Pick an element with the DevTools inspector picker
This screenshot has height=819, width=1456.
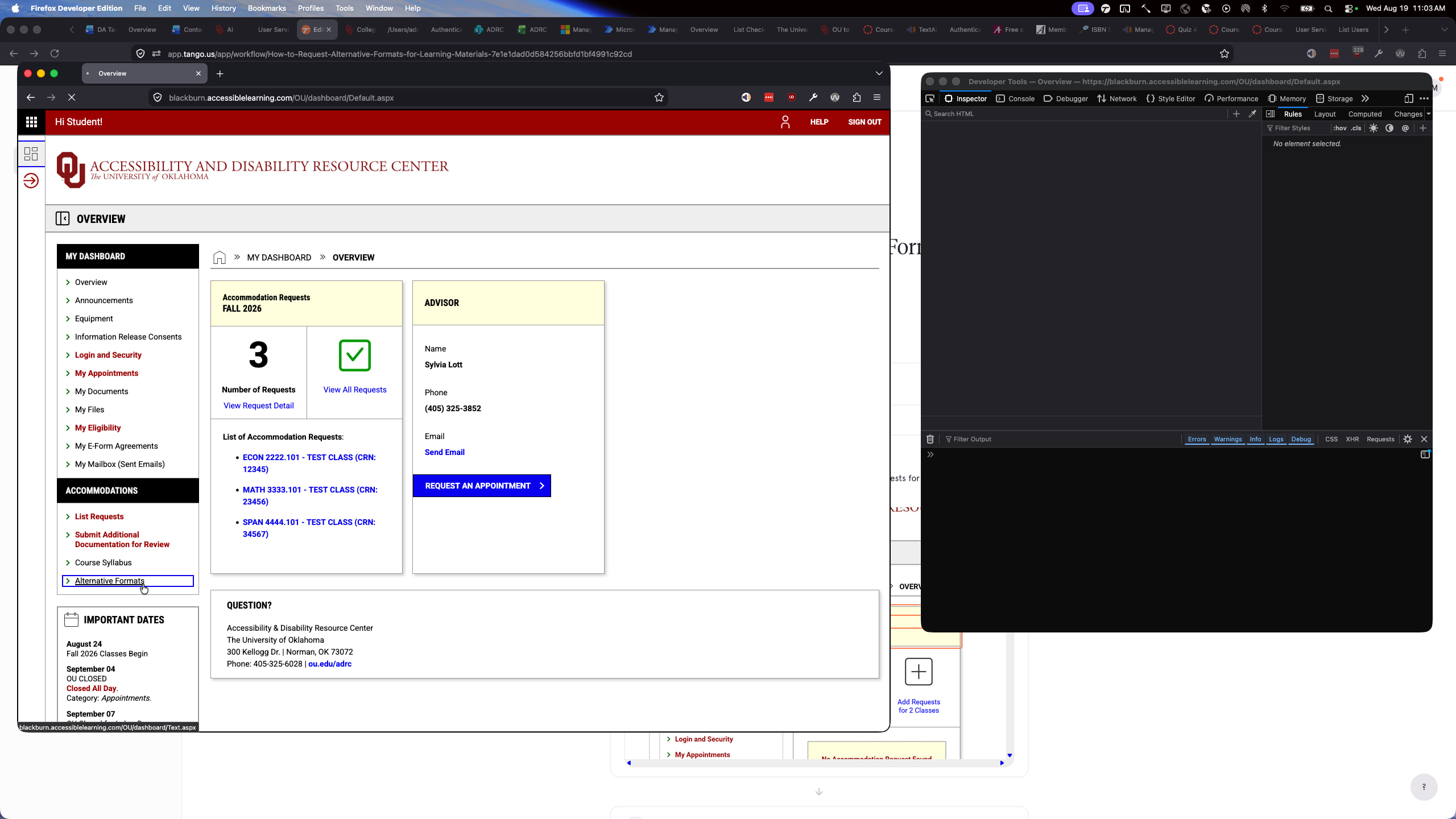930,99
